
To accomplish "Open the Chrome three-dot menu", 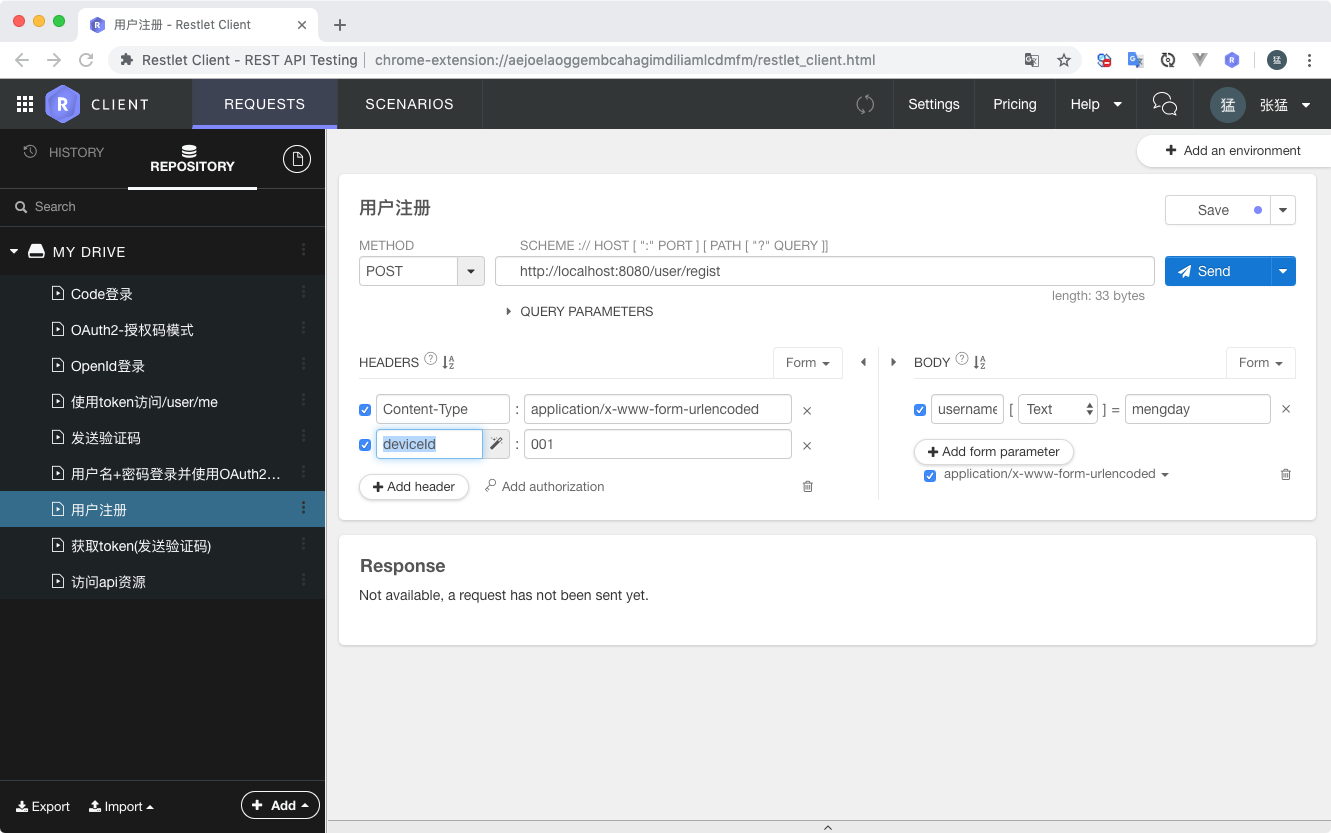I will pyautogui.click(x=1309, y=60).
